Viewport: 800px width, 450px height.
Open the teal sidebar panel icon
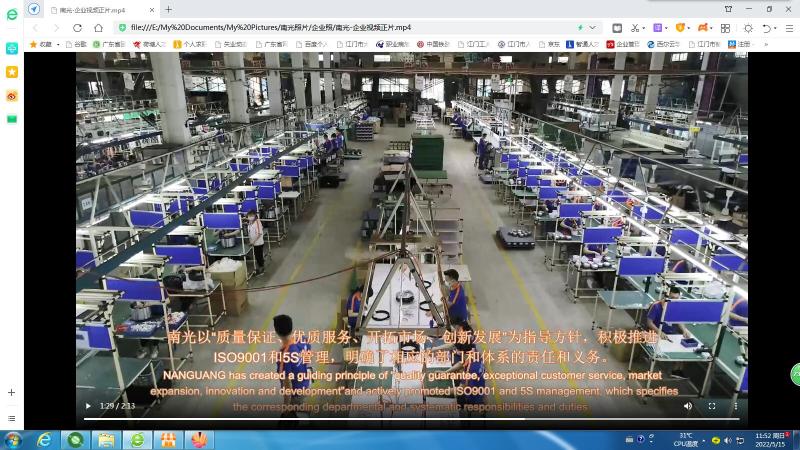click(x=12, y=48)
